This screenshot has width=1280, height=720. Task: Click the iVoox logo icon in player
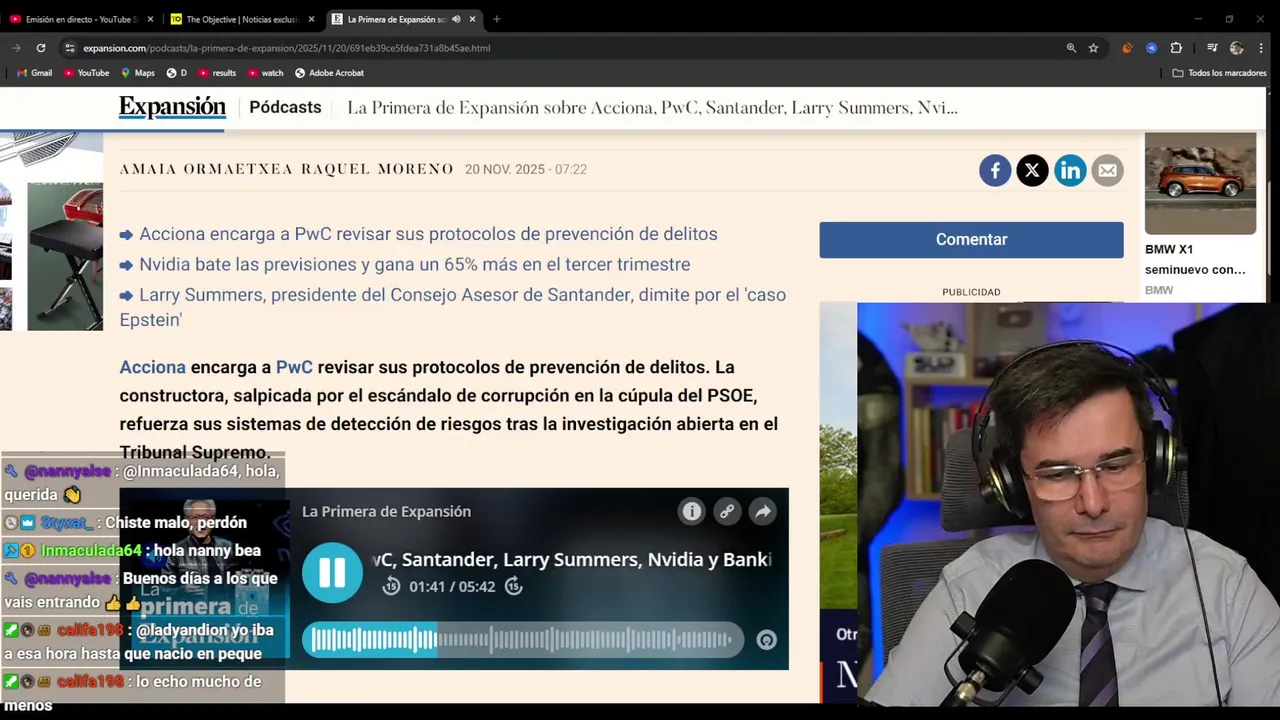[766, 641]
